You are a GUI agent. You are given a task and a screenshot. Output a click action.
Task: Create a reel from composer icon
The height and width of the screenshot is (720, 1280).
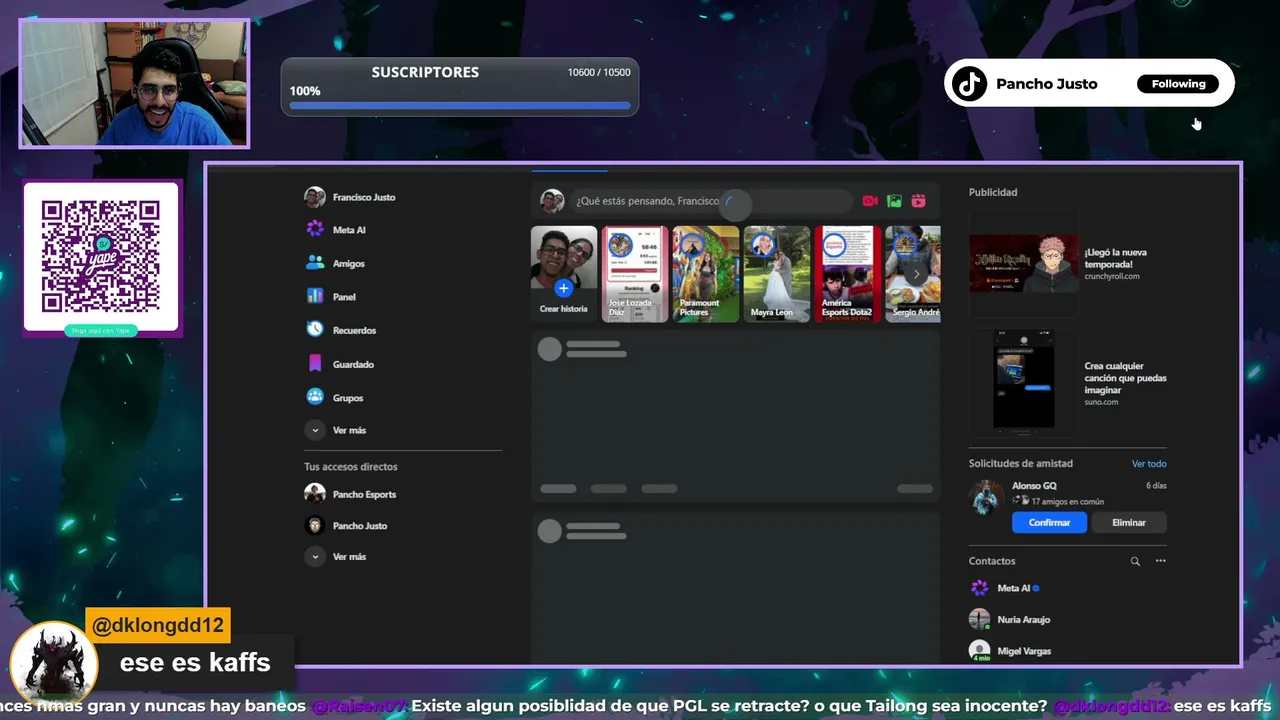click(x=918, y=201)
